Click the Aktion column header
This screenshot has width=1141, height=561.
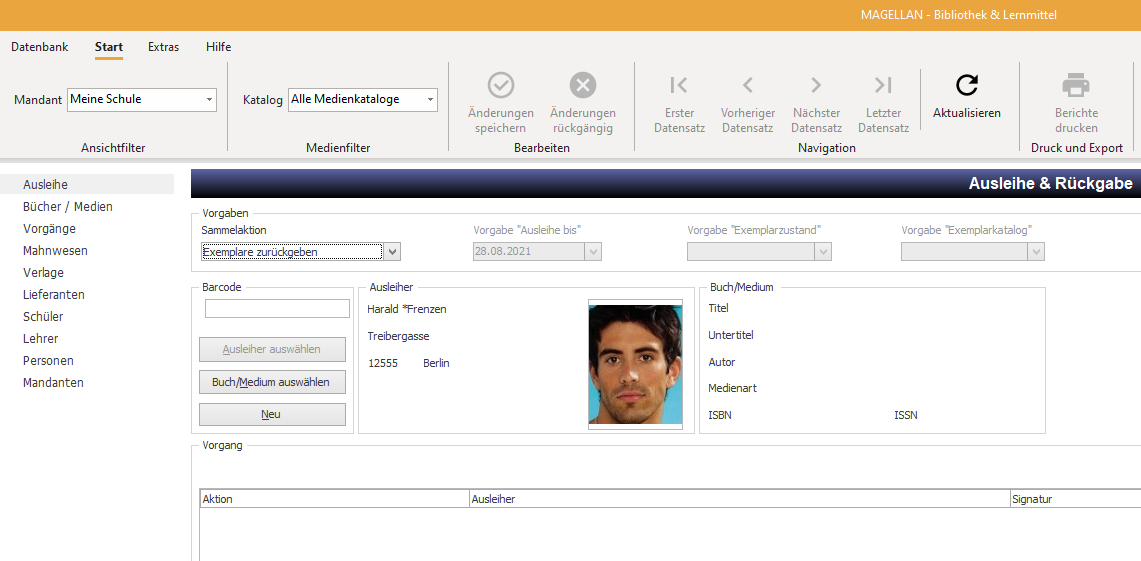[335, 499]
